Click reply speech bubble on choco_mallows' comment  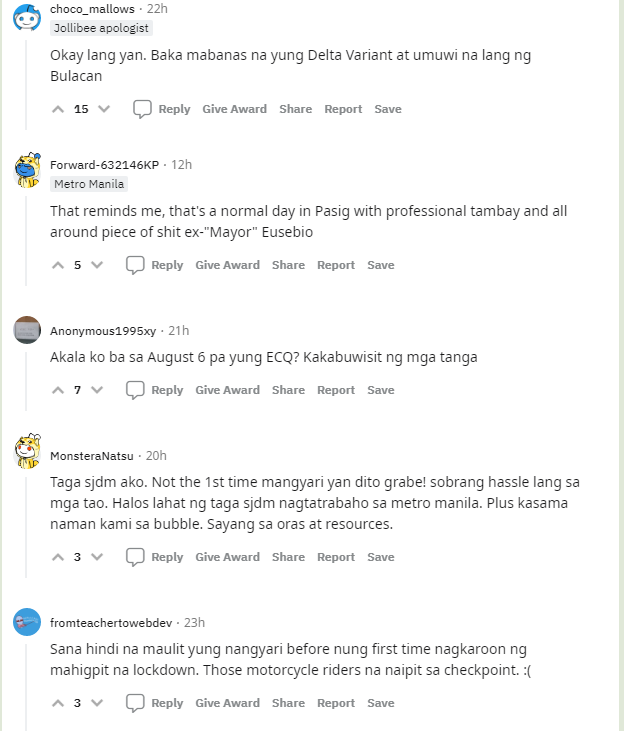click(x=143, y=109)
